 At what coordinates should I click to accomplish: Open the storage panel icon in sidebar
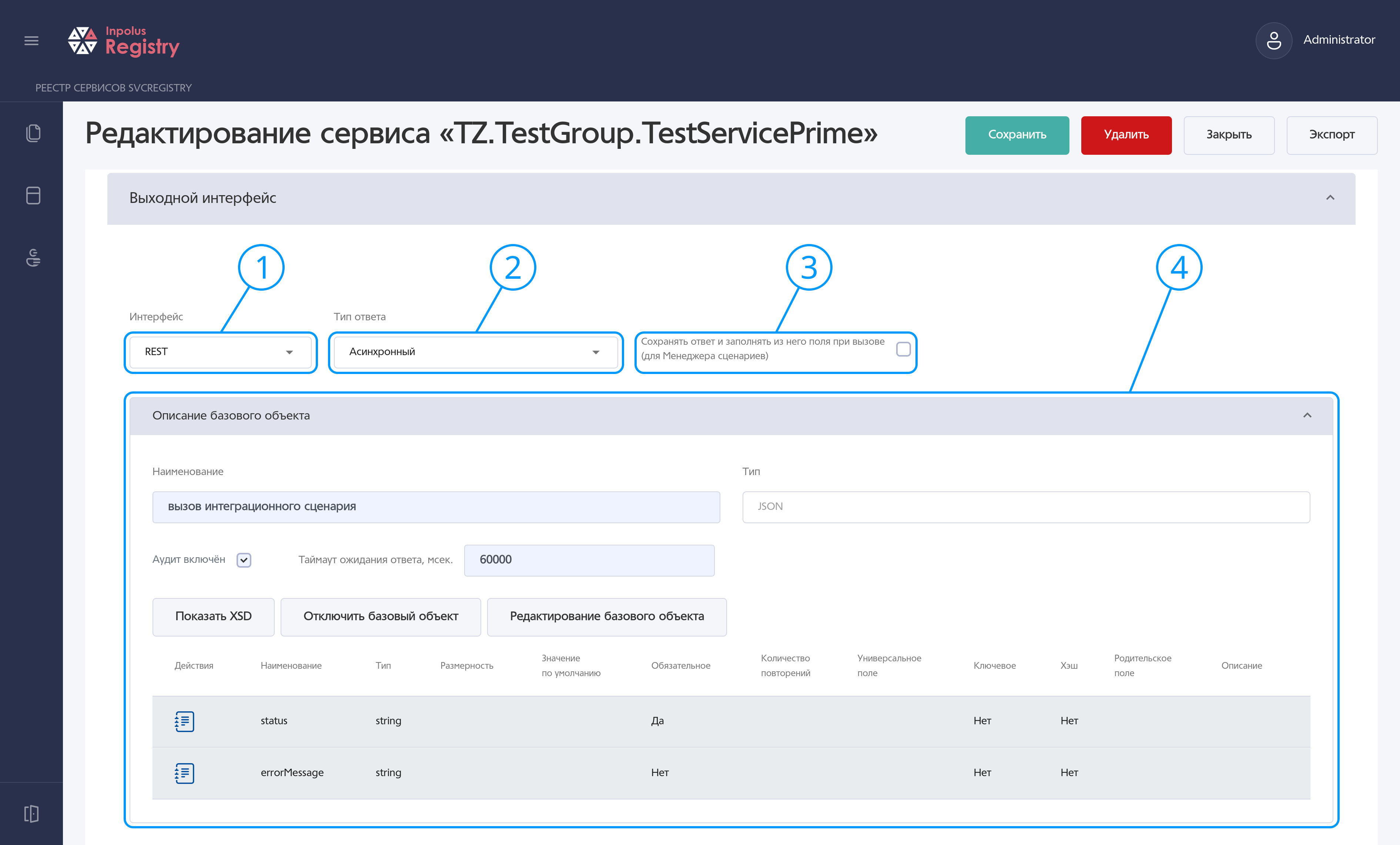[33, 196]
